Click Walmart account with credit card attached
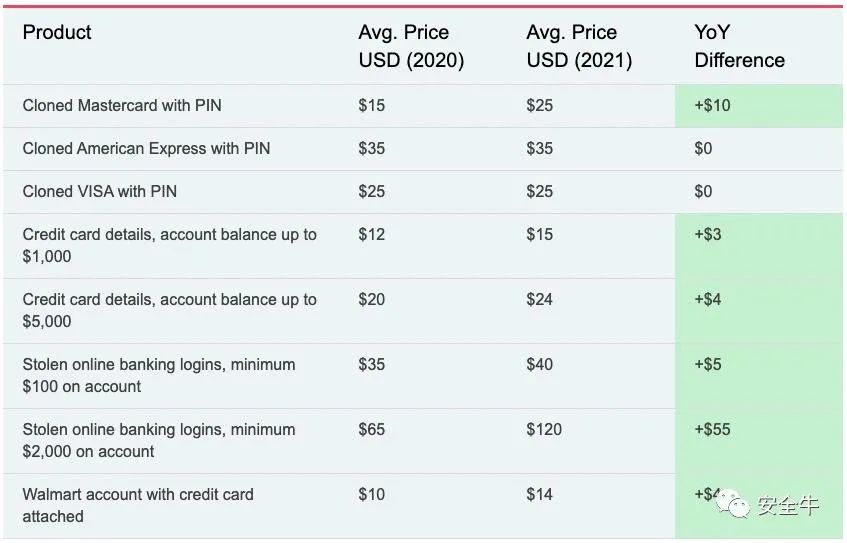This screenshot has height=543, width=847. (138, 505)
